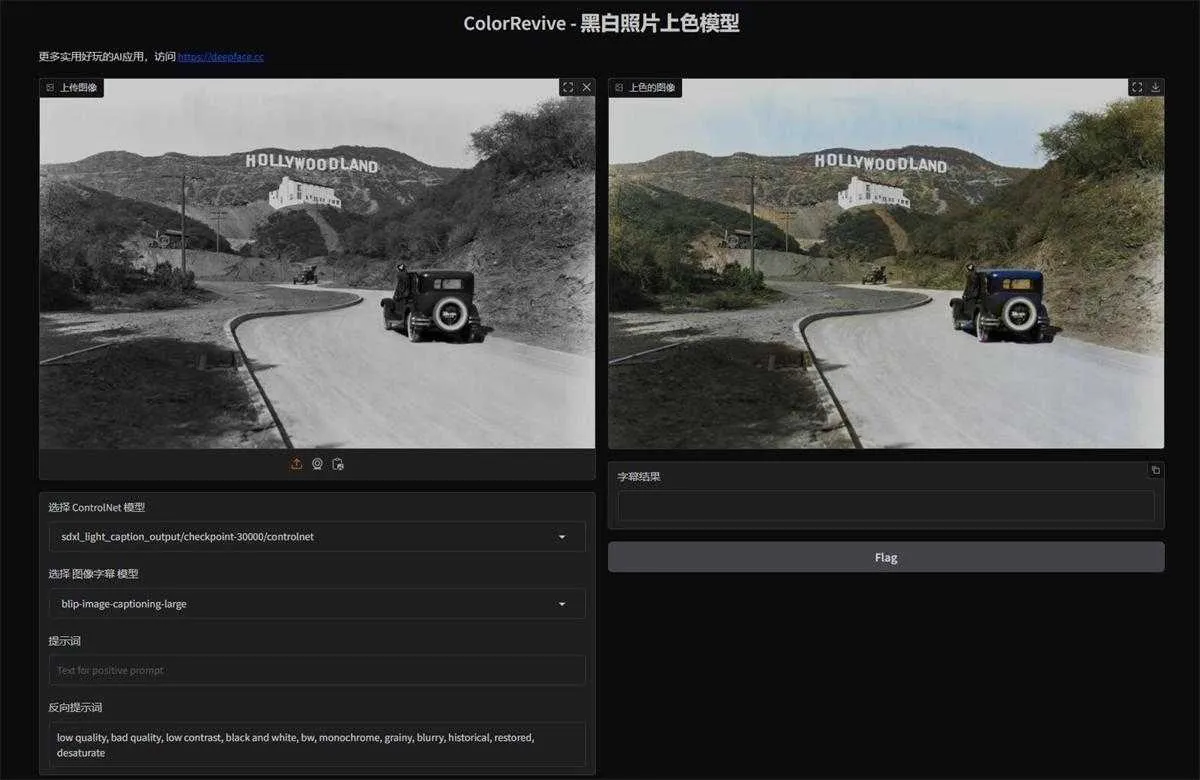The image size is (1200, 780).
Task: Click the 字幕结果 label
Action: pos(639,477)
